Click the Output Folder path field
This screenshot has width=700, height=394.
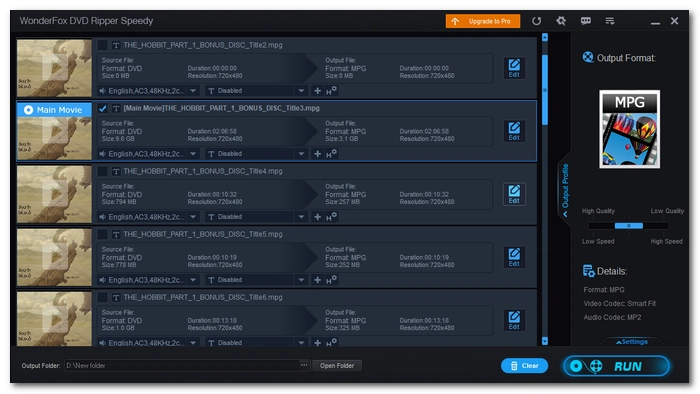[x=182, y=365]
